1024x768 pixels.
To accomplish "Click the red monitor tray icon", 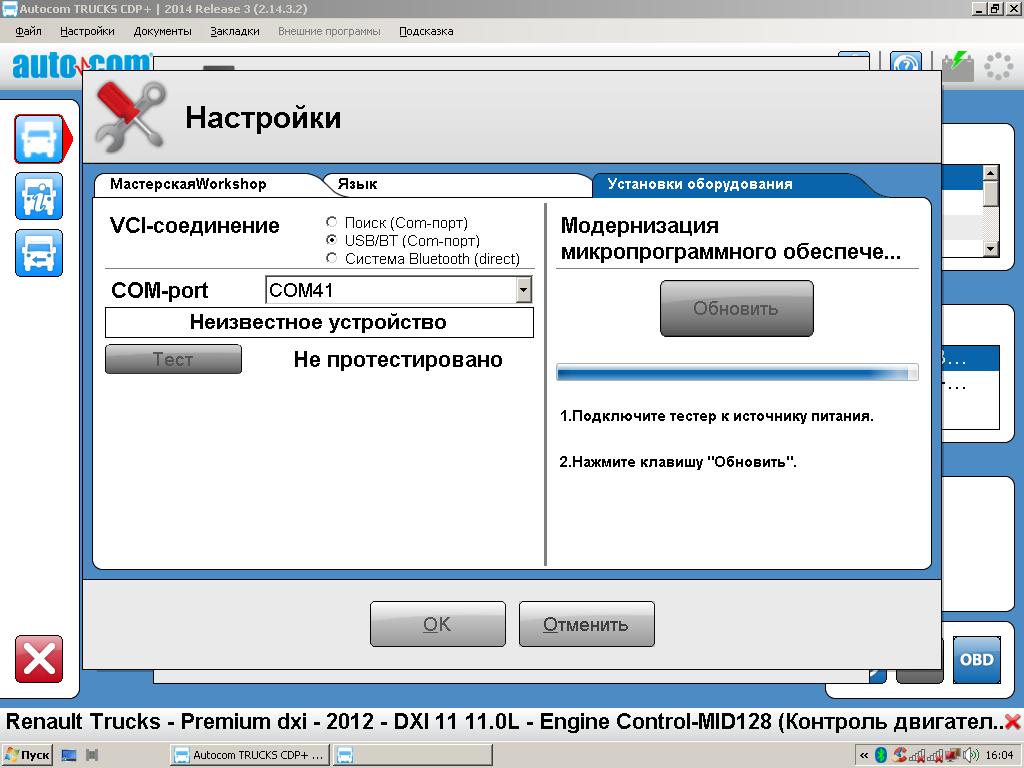I will pyautogui.click(x=952, y=755).
